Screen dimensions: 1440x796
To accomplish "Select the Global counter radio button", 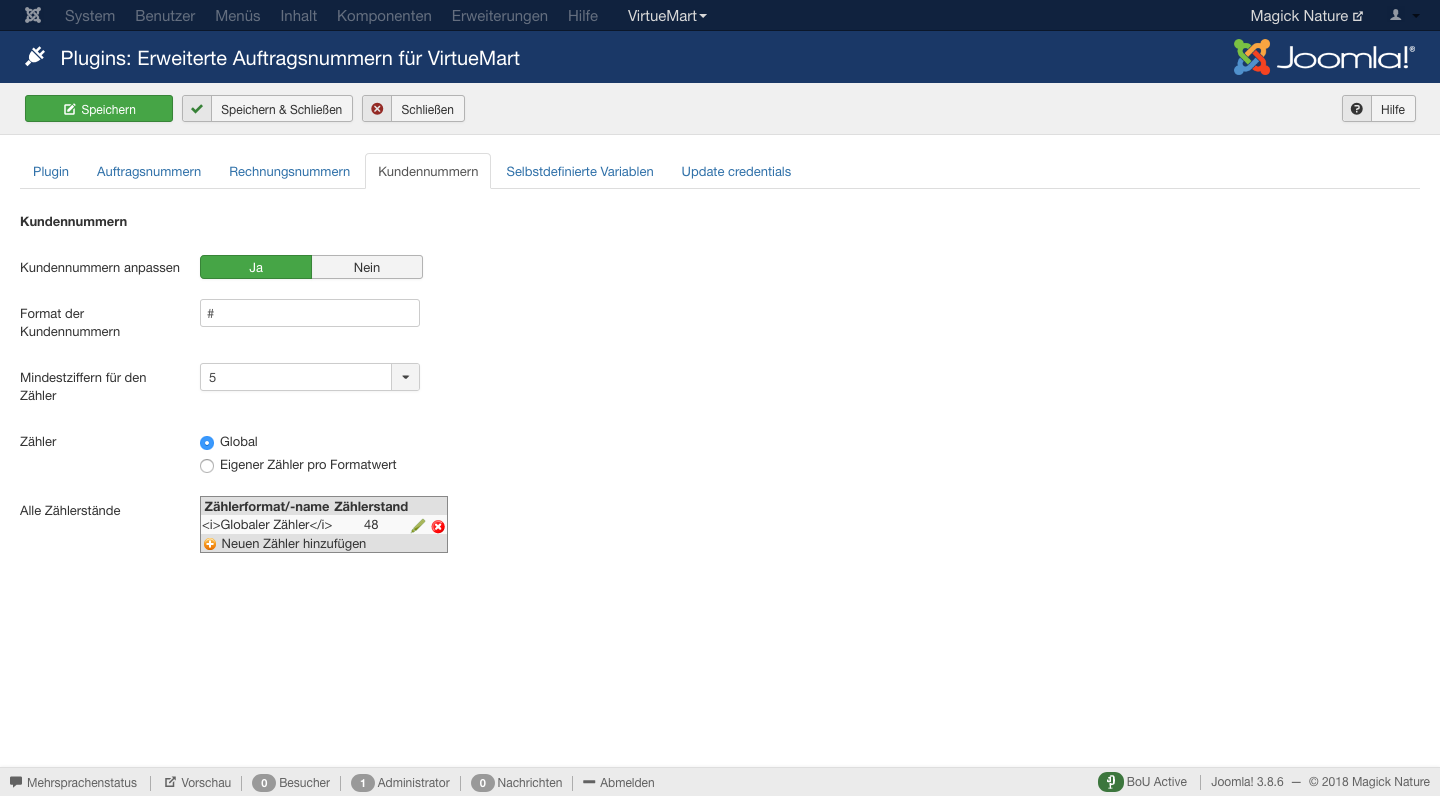I will coord(207,442).
